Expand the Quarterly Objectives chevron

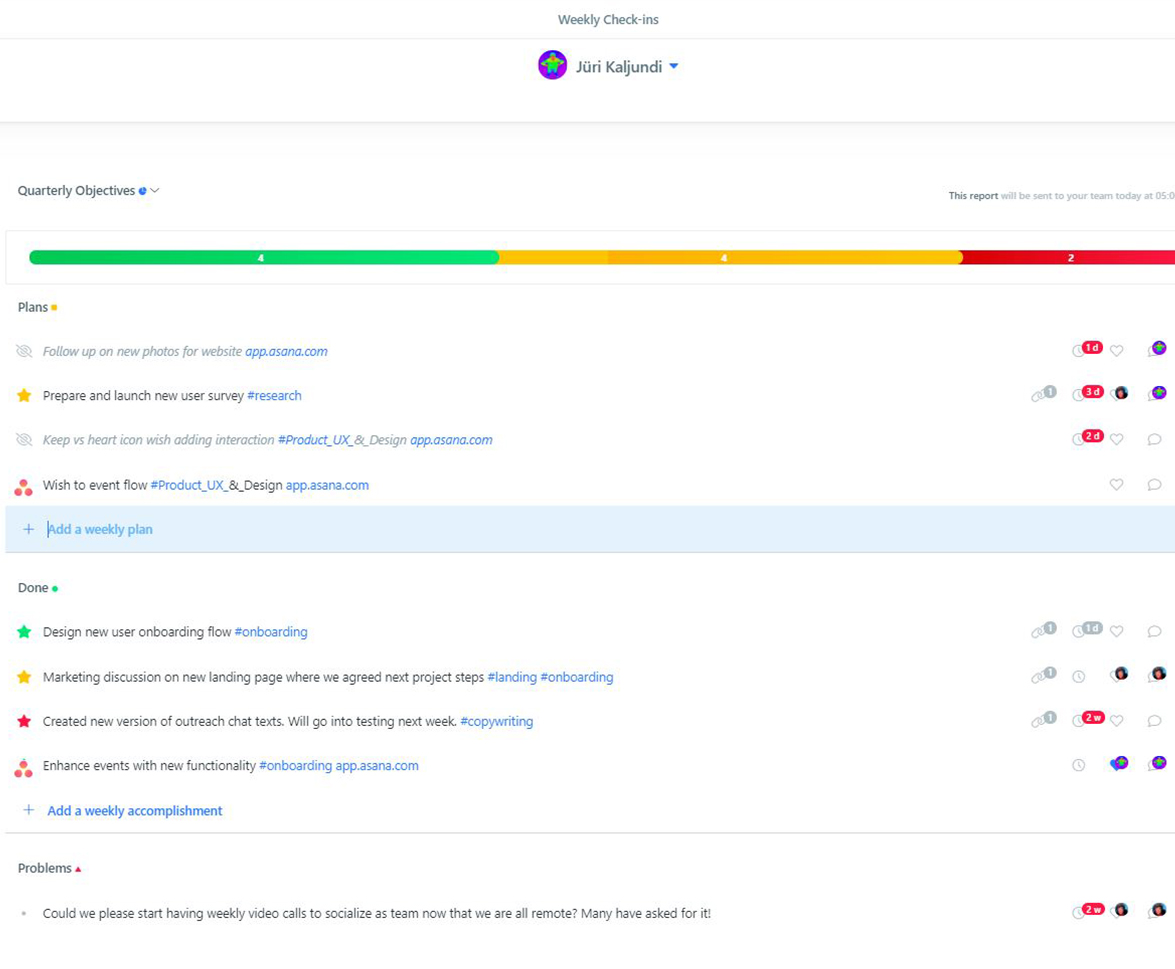(155, 190)
